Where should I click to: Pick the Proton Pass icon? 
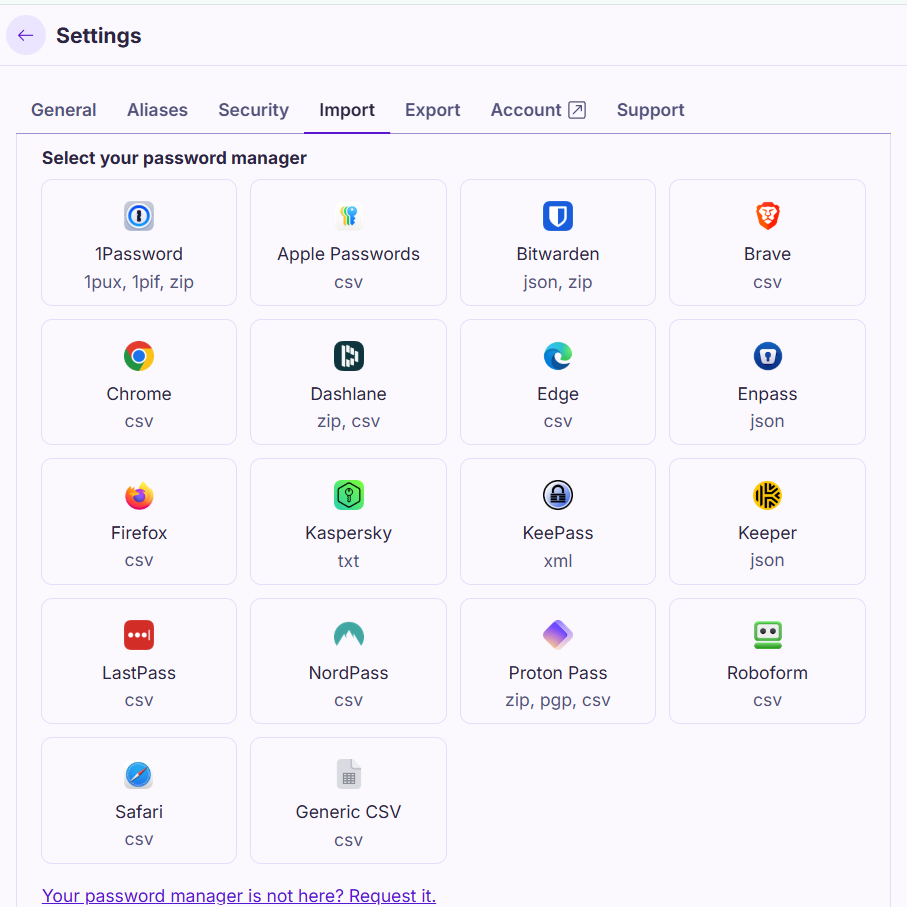tap(557, 635)
